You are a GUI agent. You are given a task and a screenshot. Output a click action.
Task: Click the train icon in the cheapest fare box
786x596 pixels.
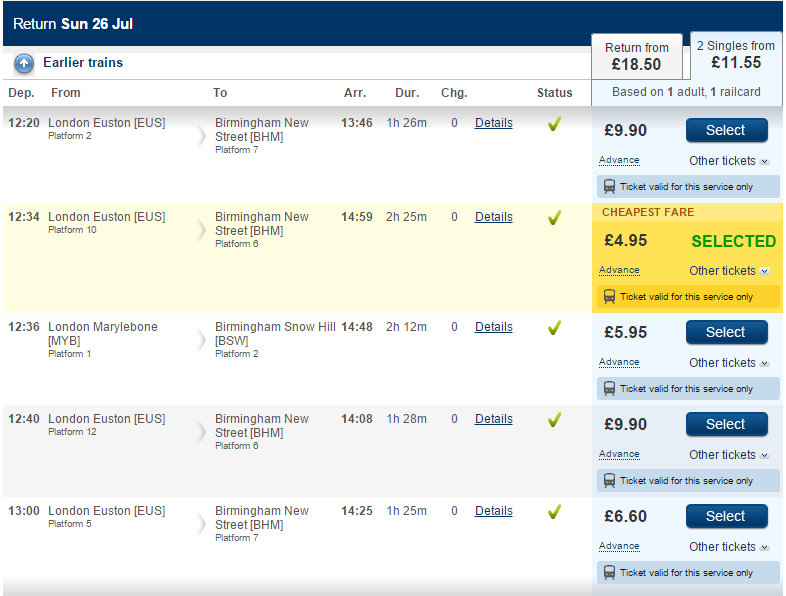[609, 297]
